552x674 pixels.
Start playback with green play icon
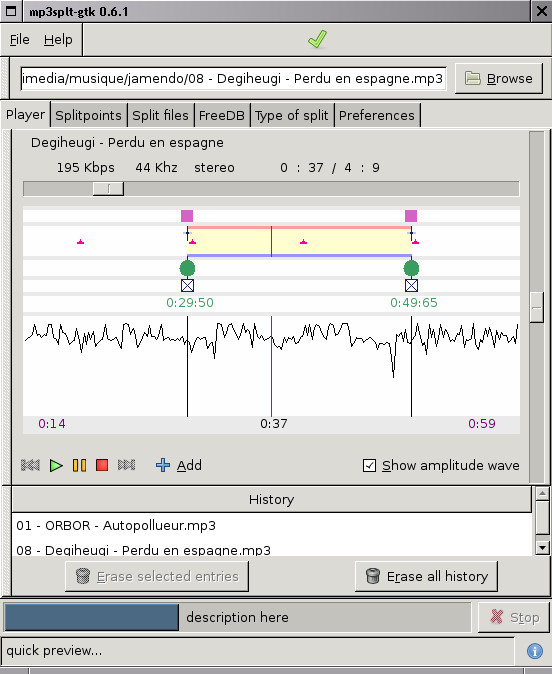(56, 465)
